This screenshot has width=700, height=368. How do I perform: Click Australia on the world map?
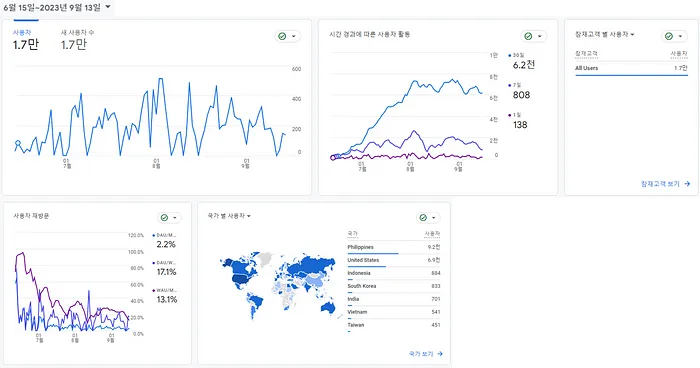coord(328,307)
